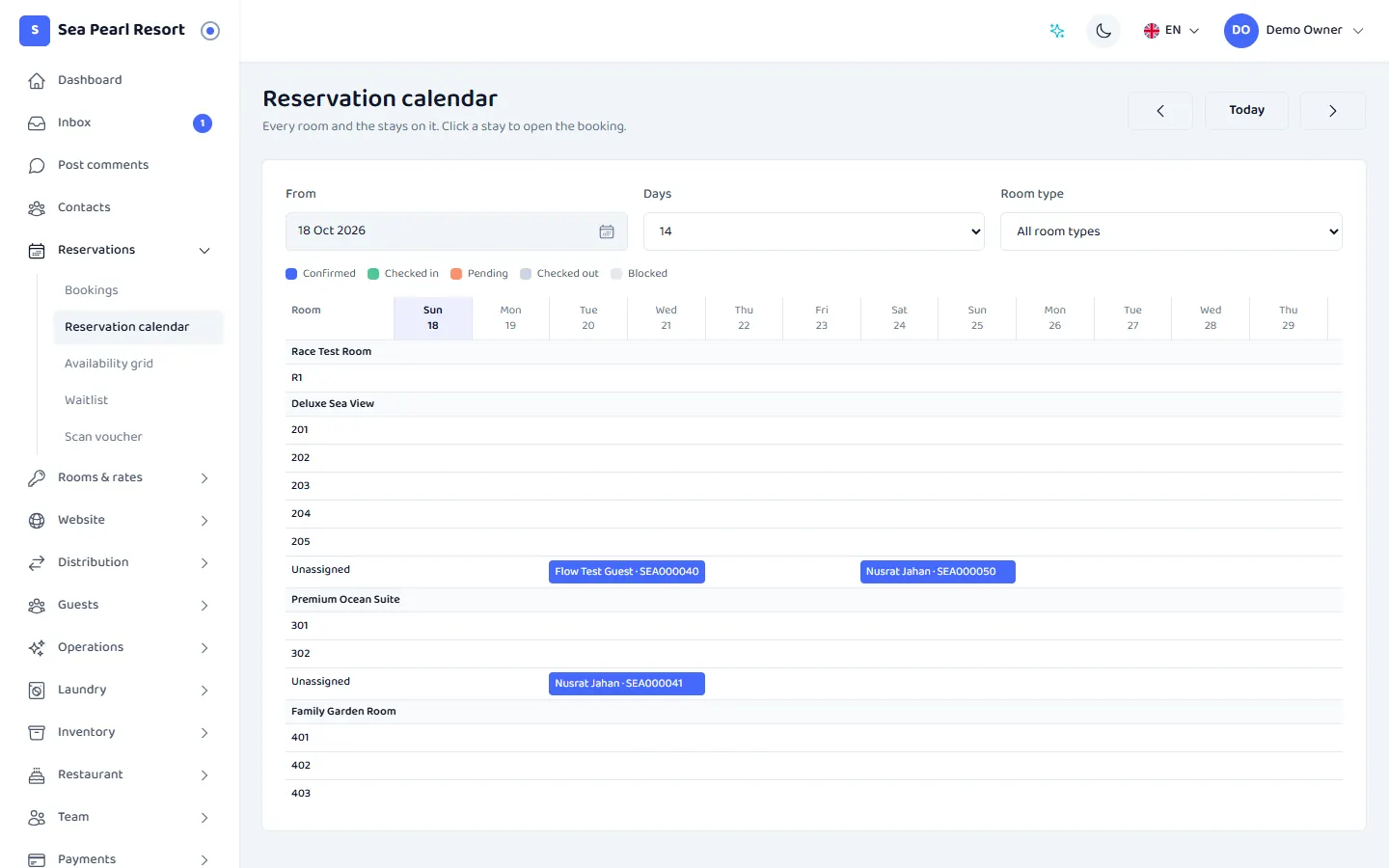The height and width of the screenshot is (868, 1389).
Task: Open the Dashboard home icon
Action: pos(37,80)
